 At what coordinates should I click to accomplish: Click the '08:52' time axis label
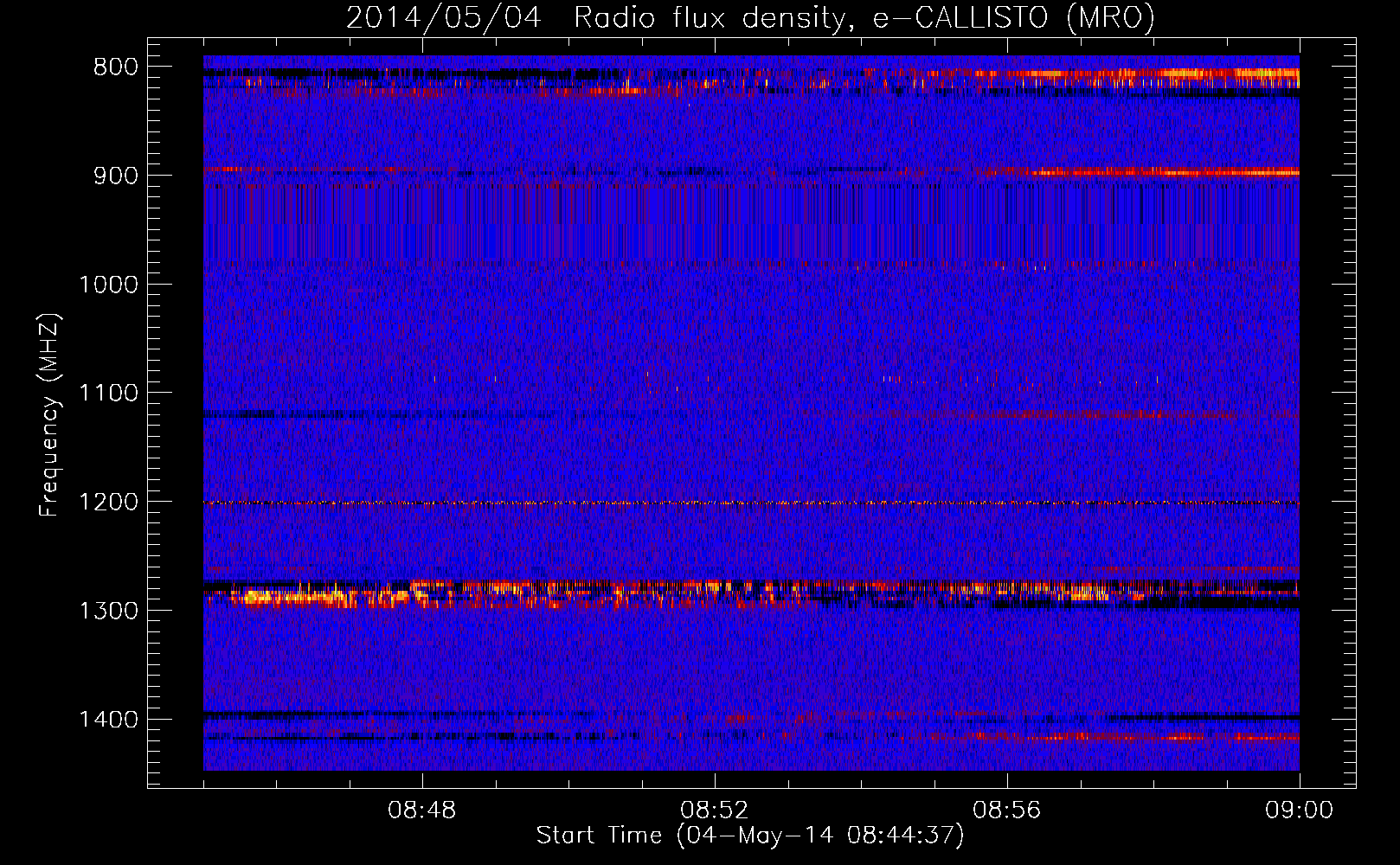coord(715,811)
